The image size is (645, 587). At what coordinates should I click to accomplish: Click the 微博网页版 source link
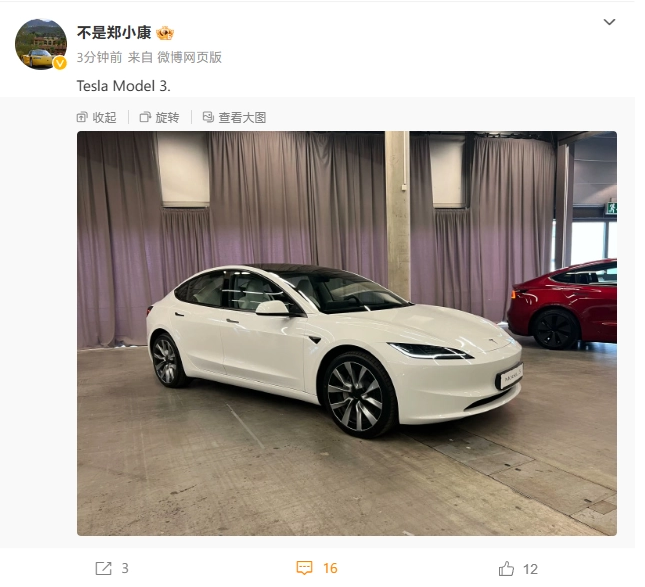(x=192, y=58)
